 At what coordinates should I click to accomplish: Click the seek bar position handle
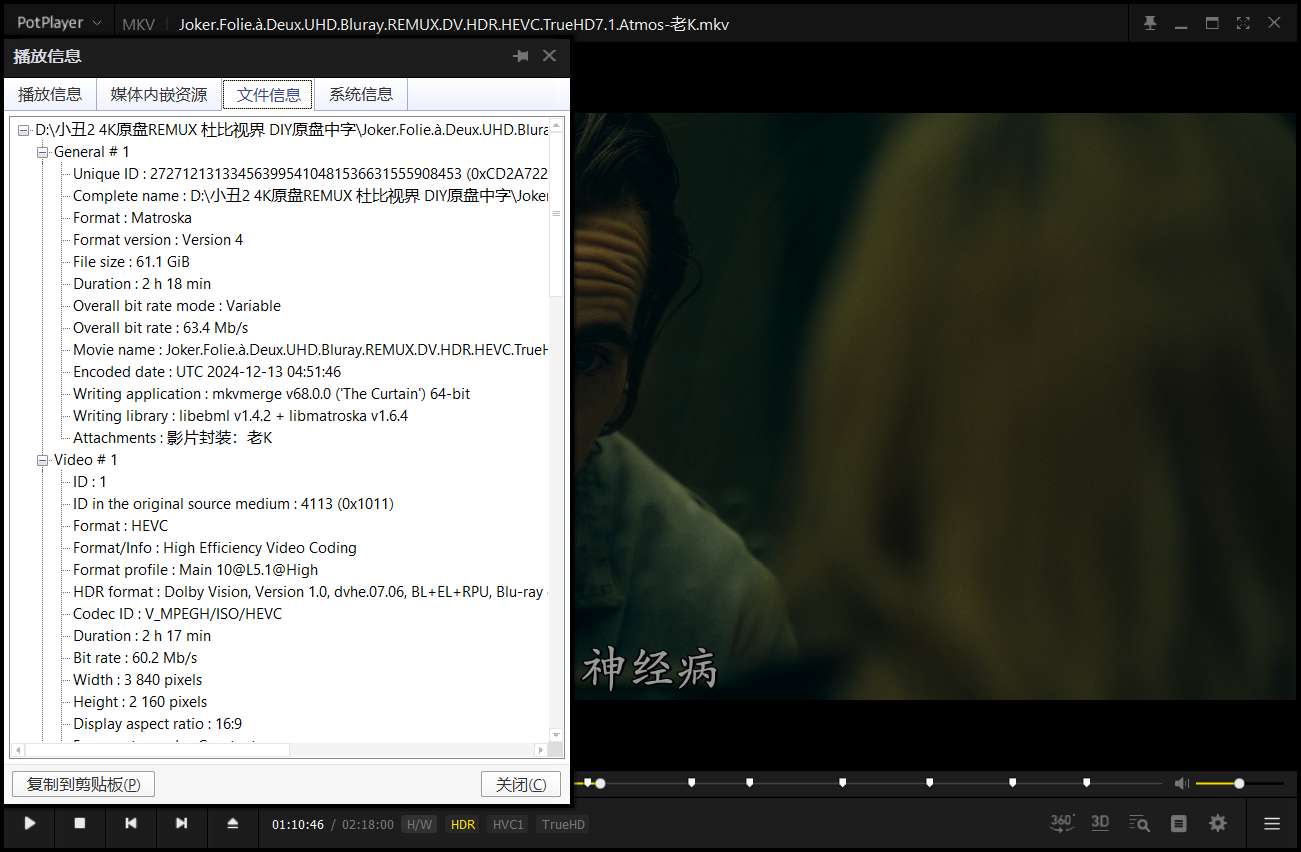click(x=600, y=784)
